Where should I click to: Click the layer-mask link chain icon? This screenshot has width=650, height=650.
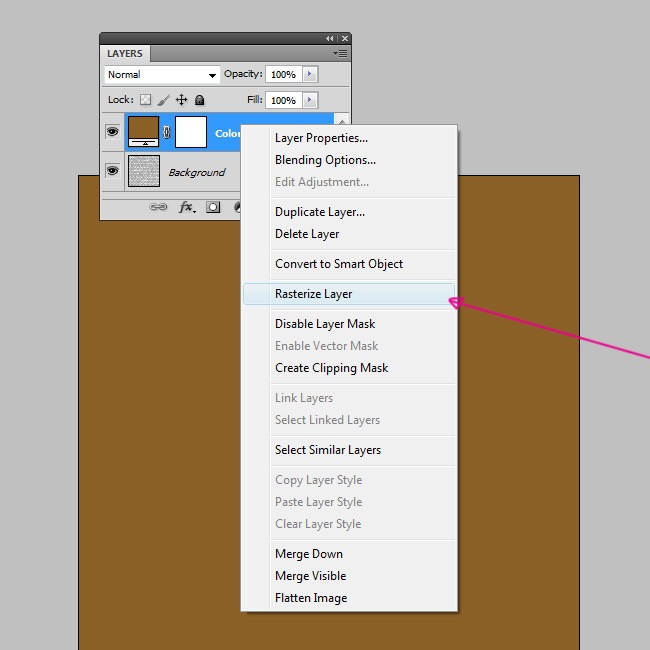coord(167,132)
